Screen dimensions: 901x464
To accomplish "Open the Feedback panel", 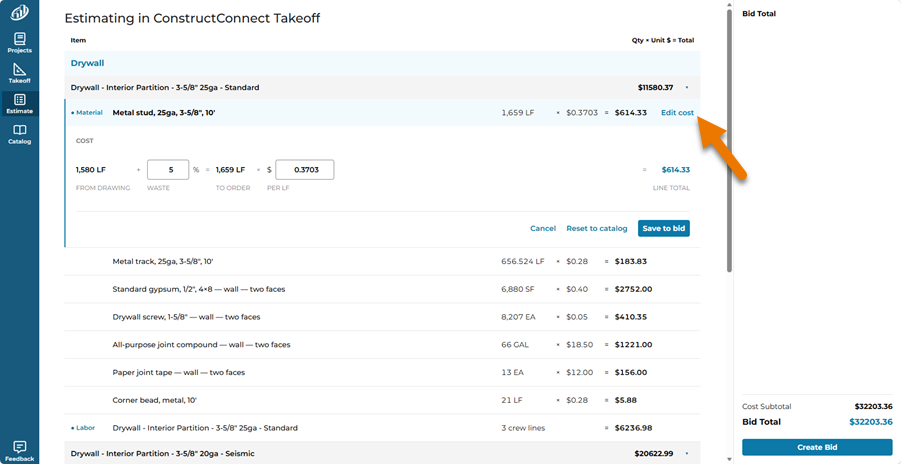I will 20,451.
